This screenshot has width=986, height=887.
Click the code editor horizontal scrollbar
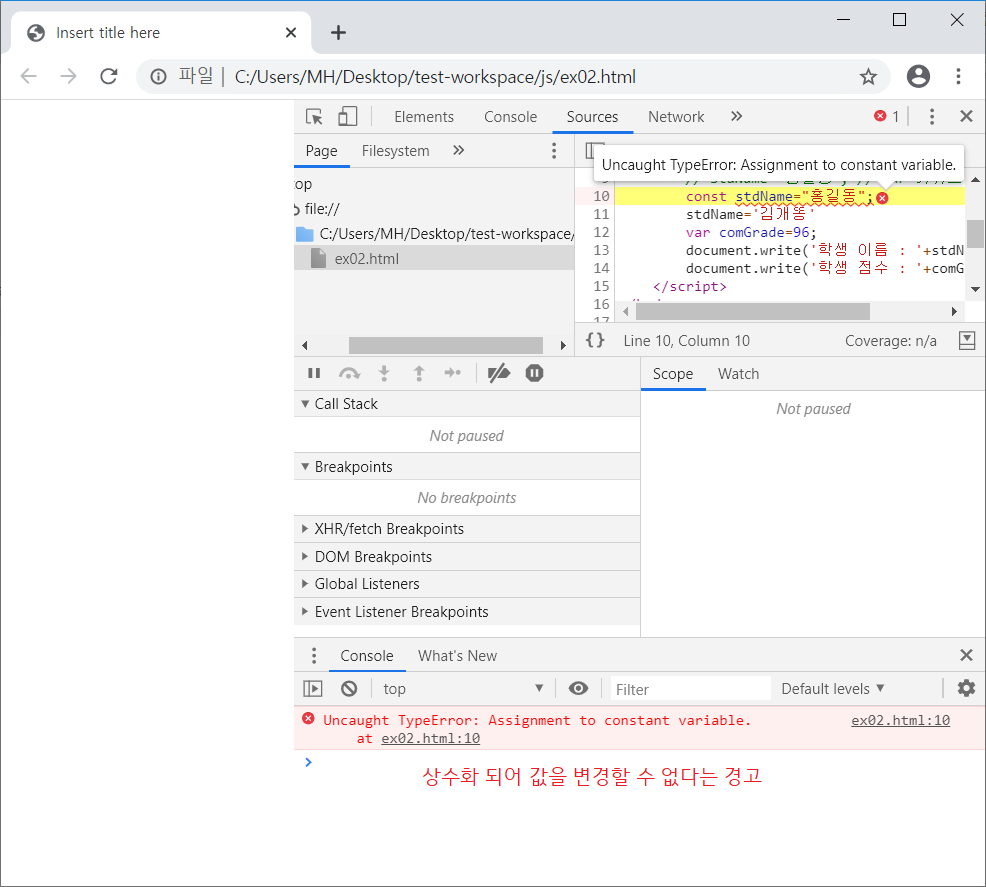click(x=753, y=311)
